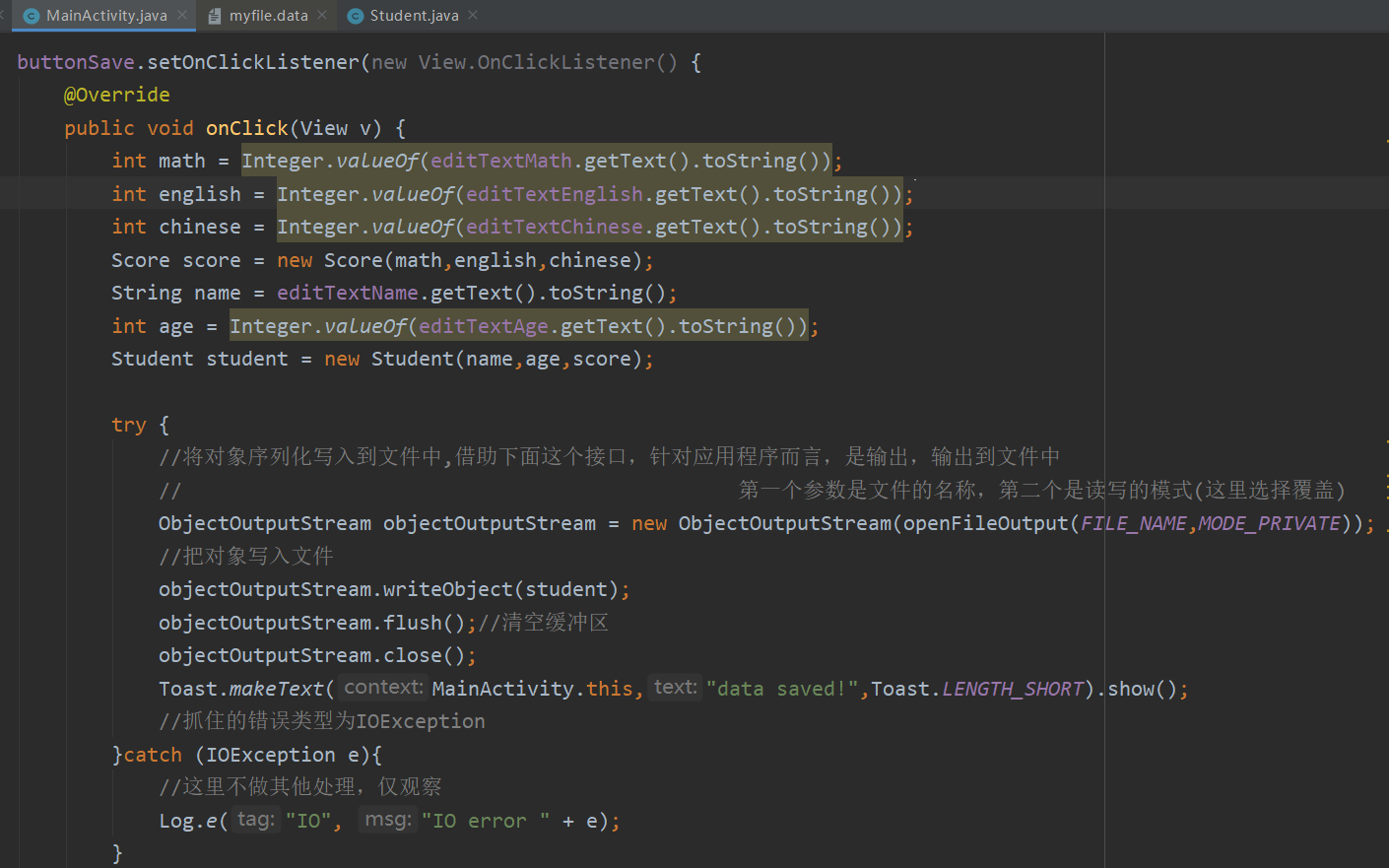Click the FILE_NAME constant
Viewport: 1389px width, 868px height.
1134,523
